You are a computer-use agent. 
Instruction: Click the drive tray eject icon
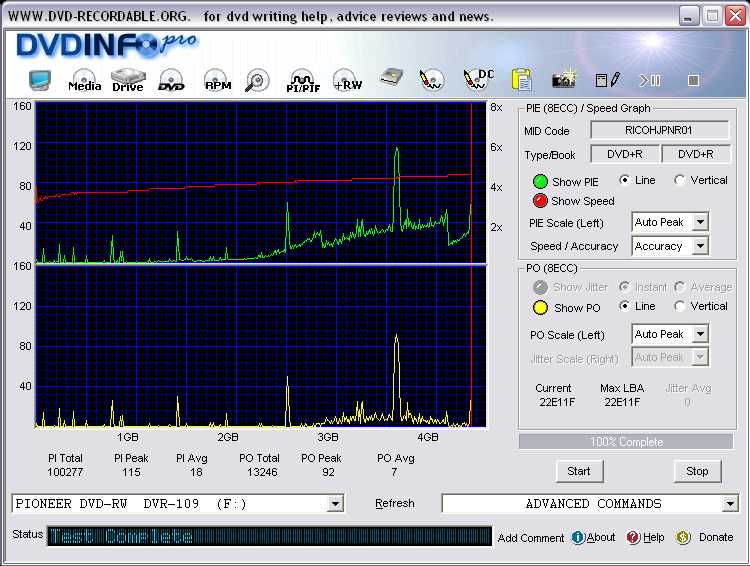391,78
